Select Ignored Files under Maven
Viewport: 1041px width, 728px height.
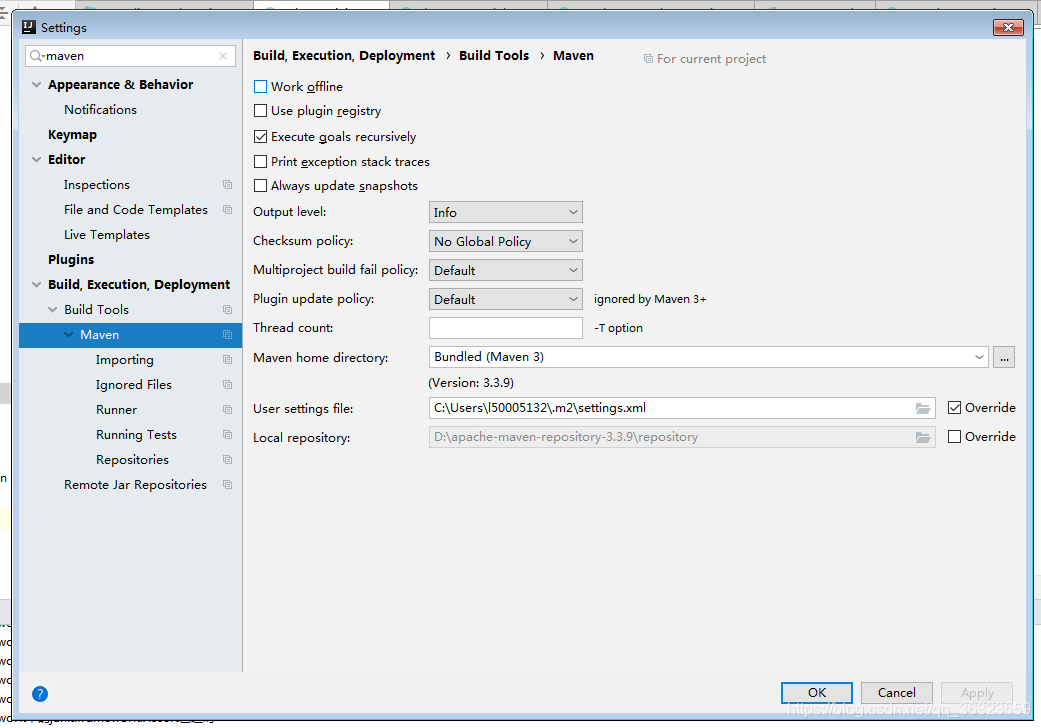133,385
